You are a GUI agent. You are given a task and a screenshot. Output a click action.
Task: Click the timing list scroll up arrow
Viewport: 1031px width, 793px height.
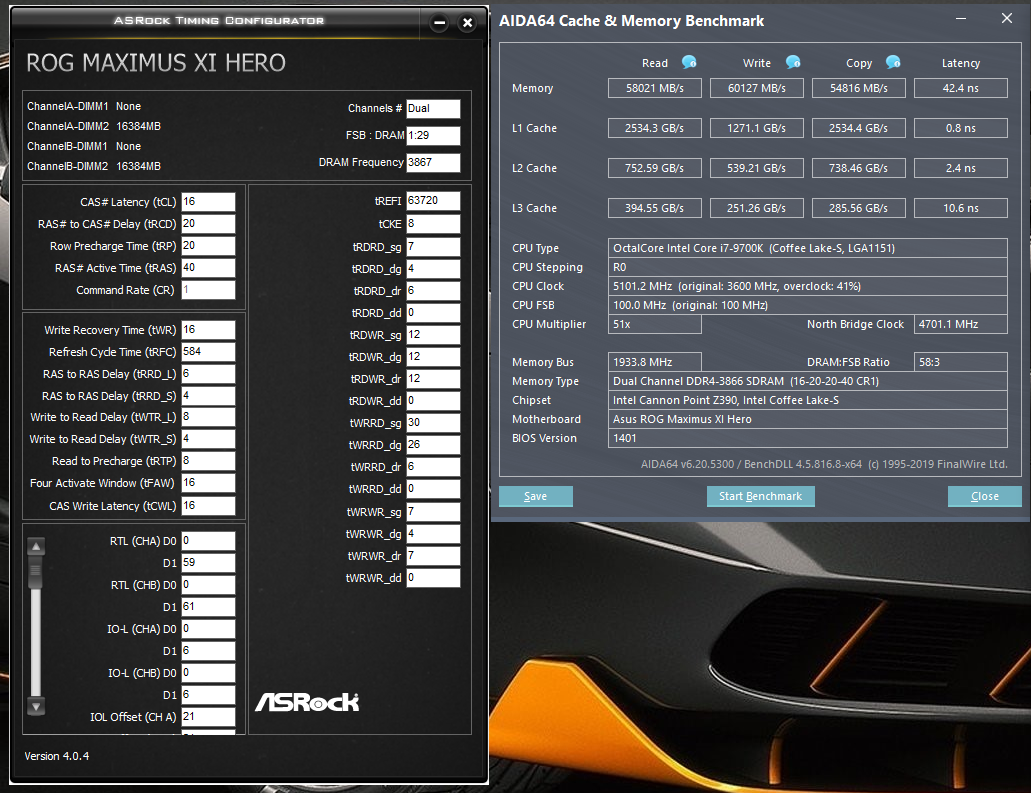tap(36, 546)
